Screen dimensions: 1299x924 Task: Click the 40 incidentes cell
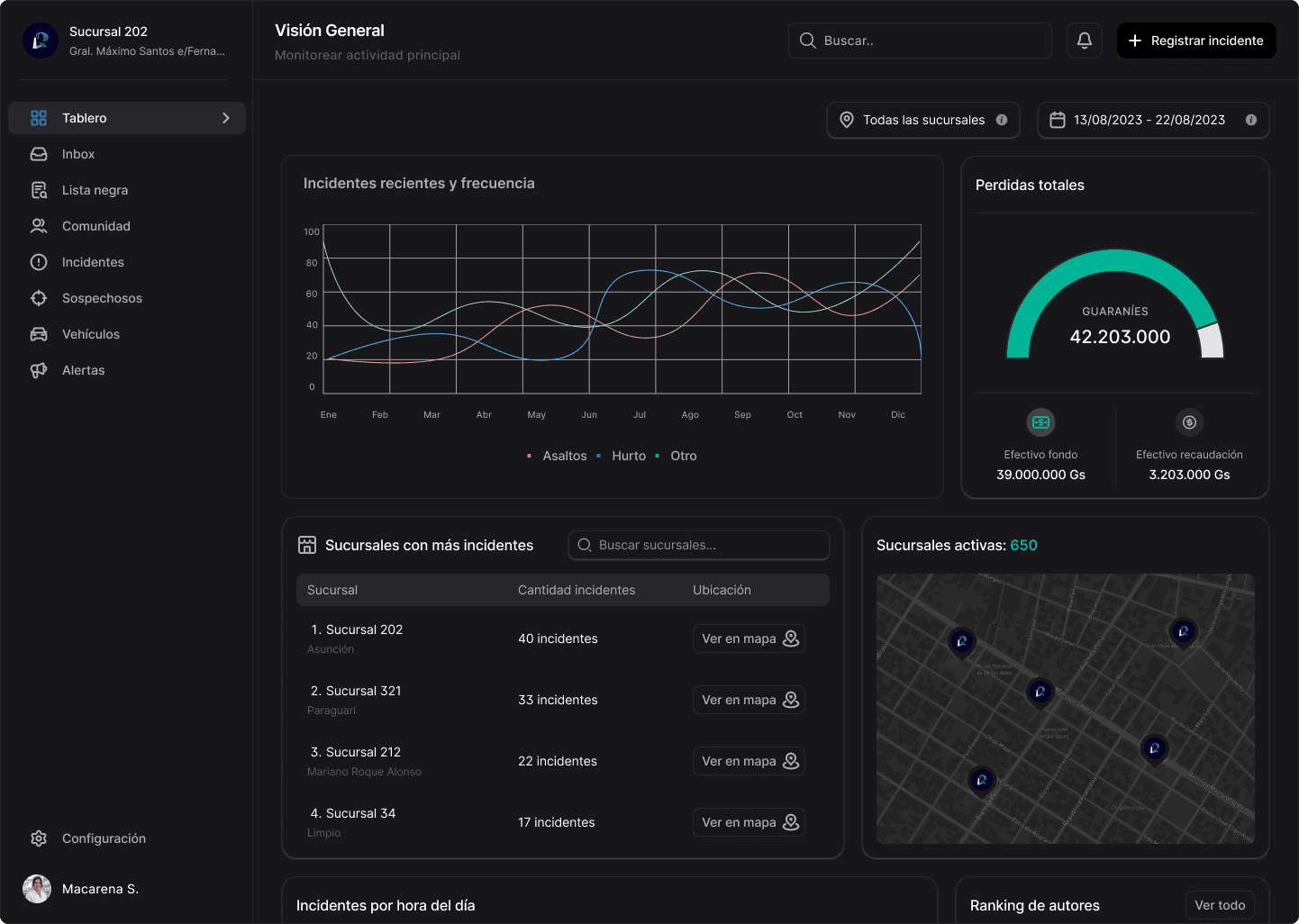click(558, 639)
